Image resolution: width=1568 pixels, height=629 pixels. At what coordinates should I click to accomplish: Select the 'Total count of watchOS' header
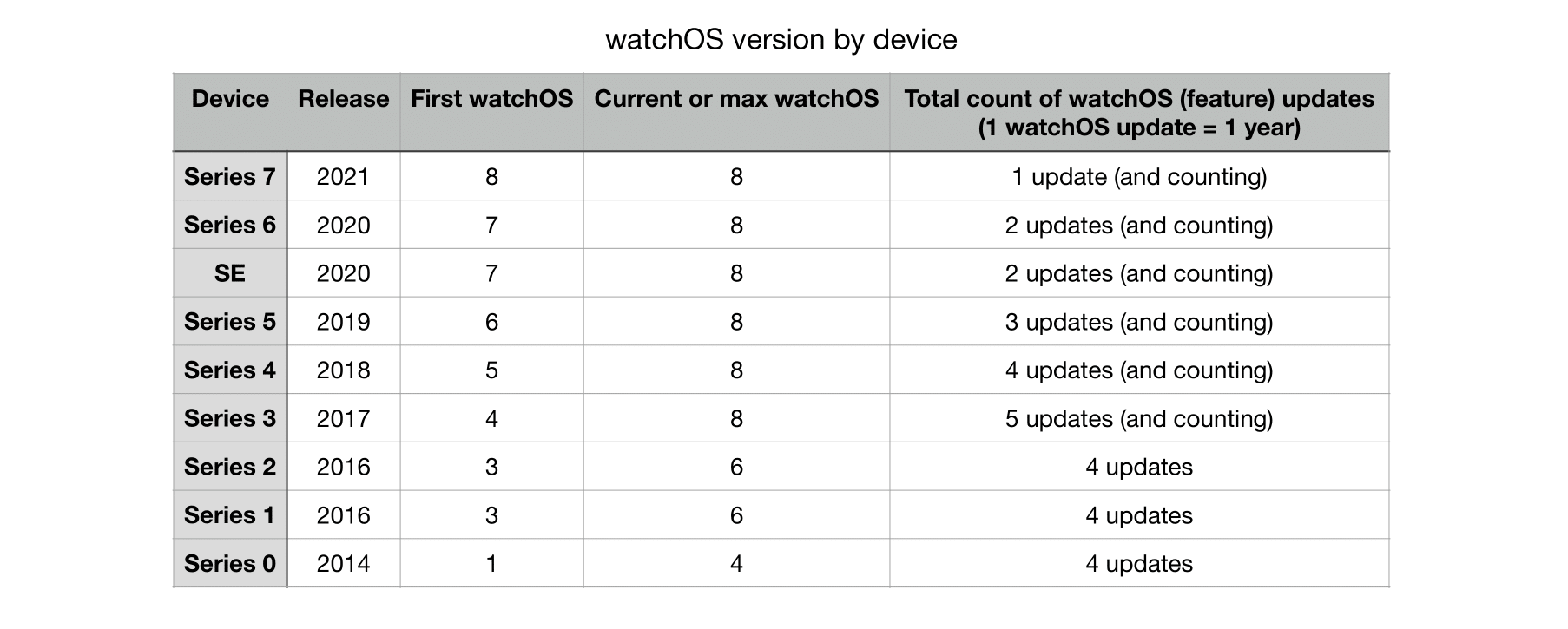1139,113
